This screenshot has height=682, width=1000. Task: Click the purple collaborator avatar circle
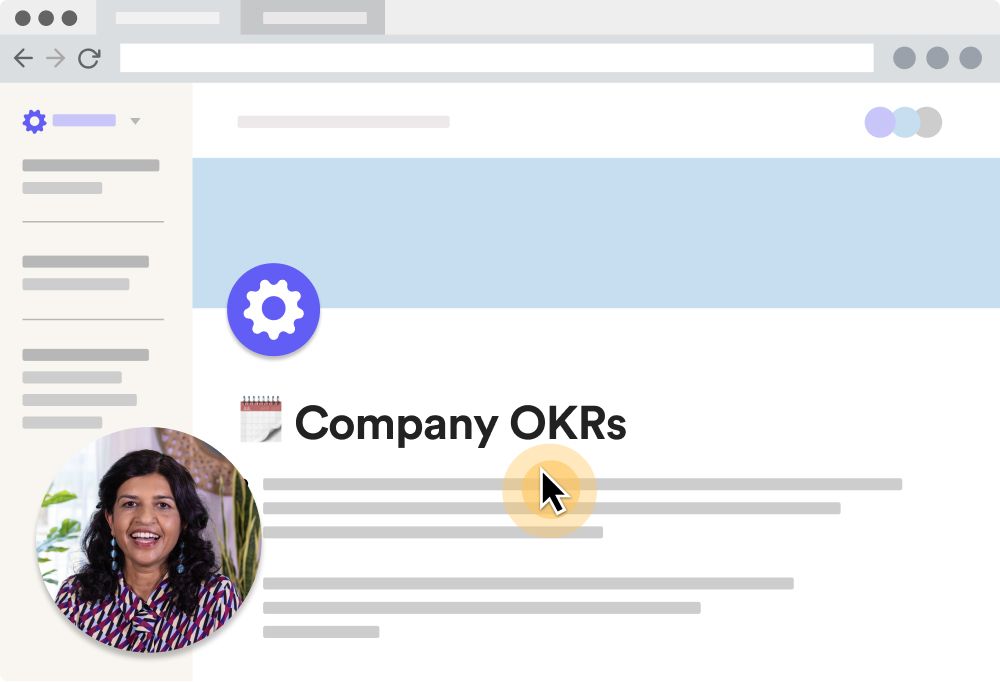tap(879, 122)
